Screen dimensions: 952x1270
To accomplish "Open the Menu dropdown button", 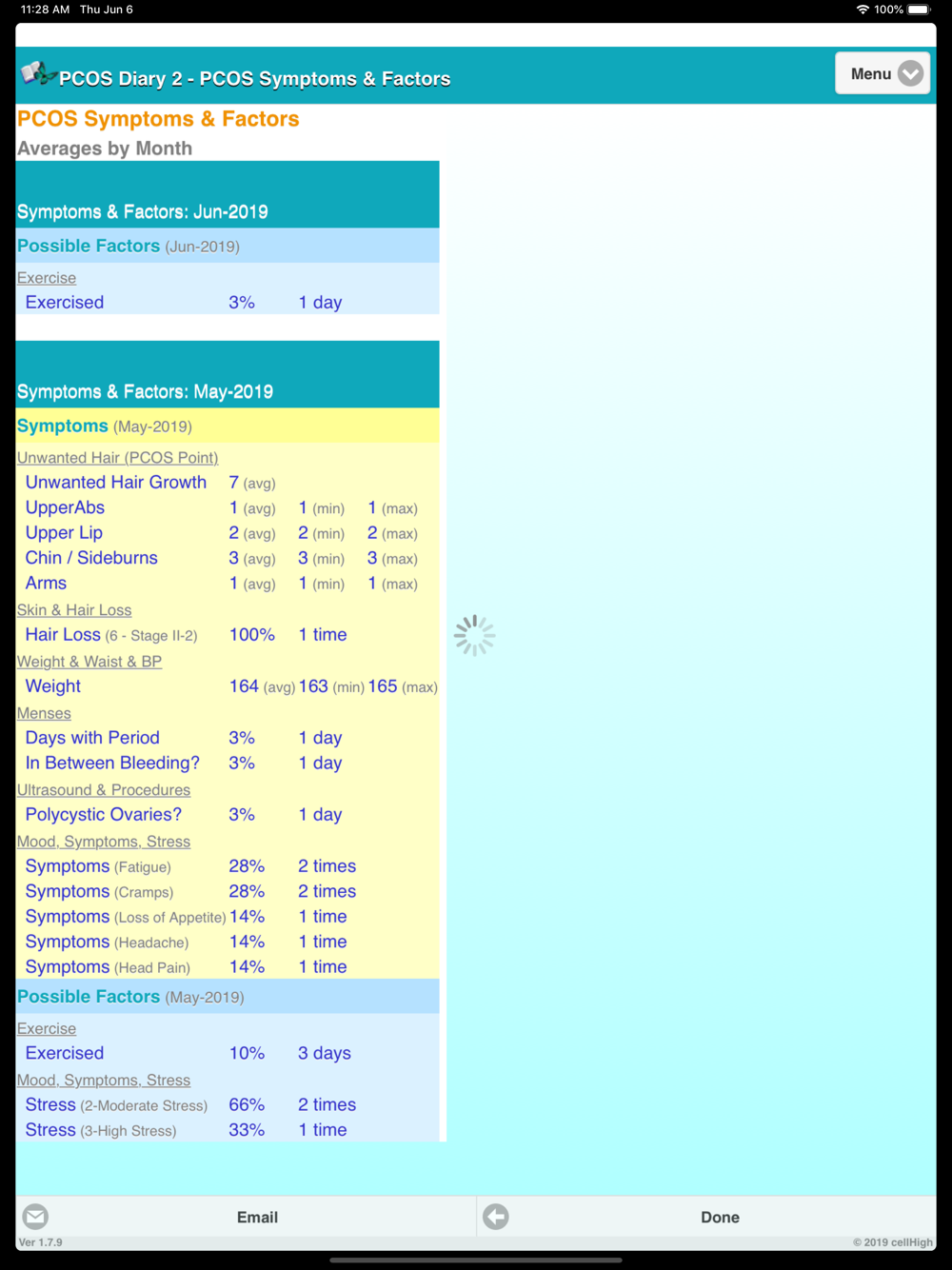I will click(883, 73).
